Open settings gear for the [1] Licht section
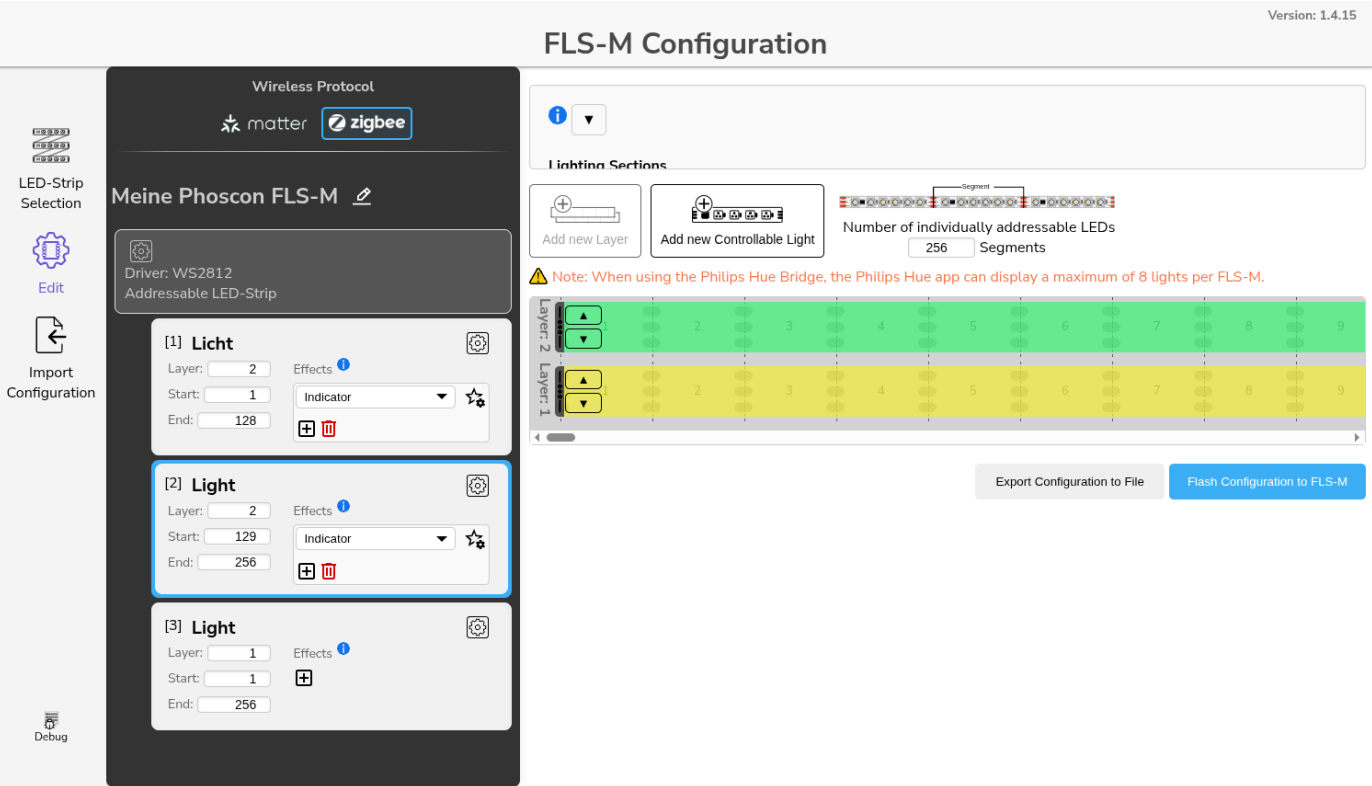 pyautogui.click(x=477, y=343)
